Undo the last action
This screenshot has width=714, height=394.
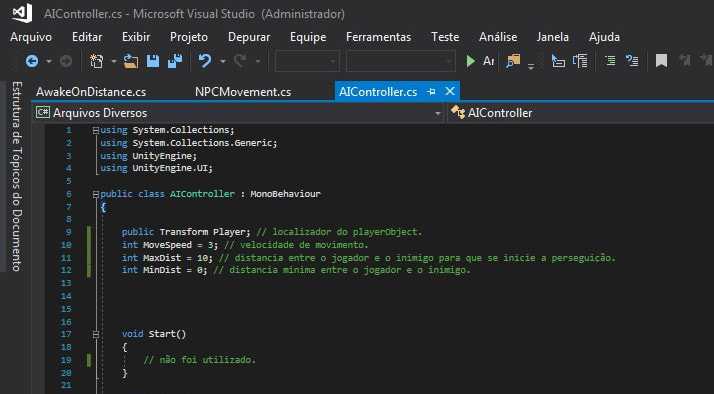tap(205, 61)
